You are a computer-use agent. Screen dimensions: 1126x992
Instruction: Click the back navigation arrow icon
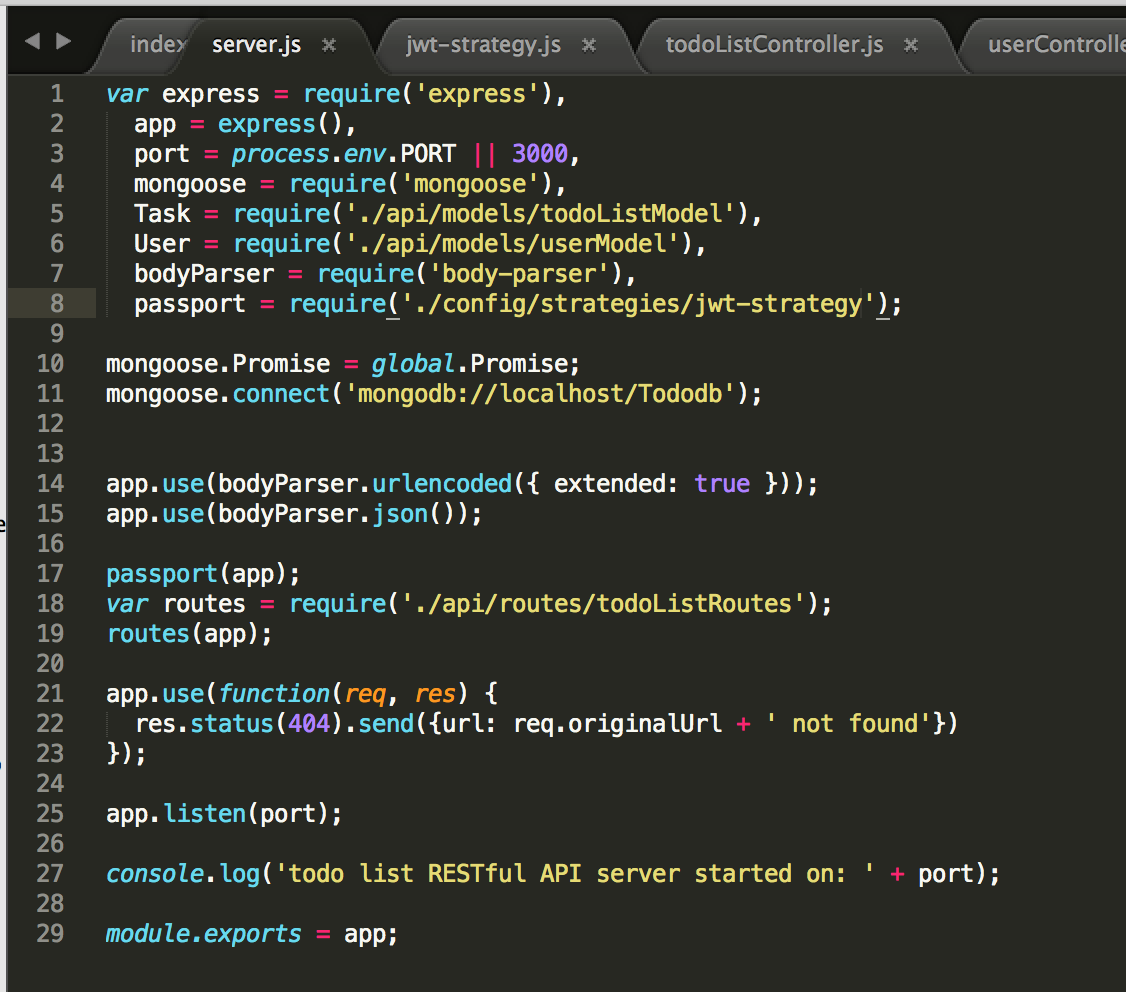(33, 43)
